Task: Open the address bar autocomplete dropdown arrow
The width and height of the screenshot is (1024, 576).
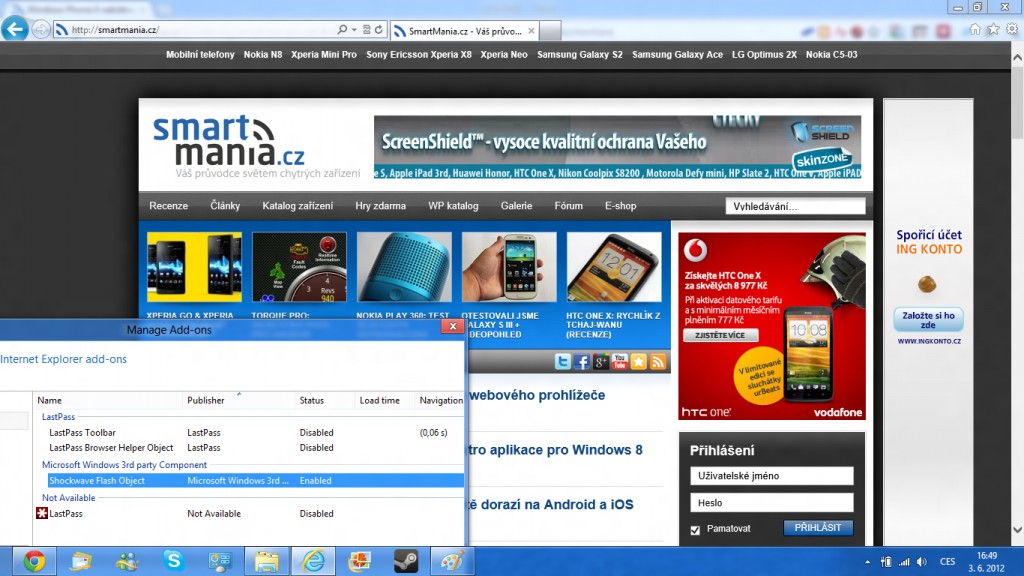Action: tap(354, 29)
